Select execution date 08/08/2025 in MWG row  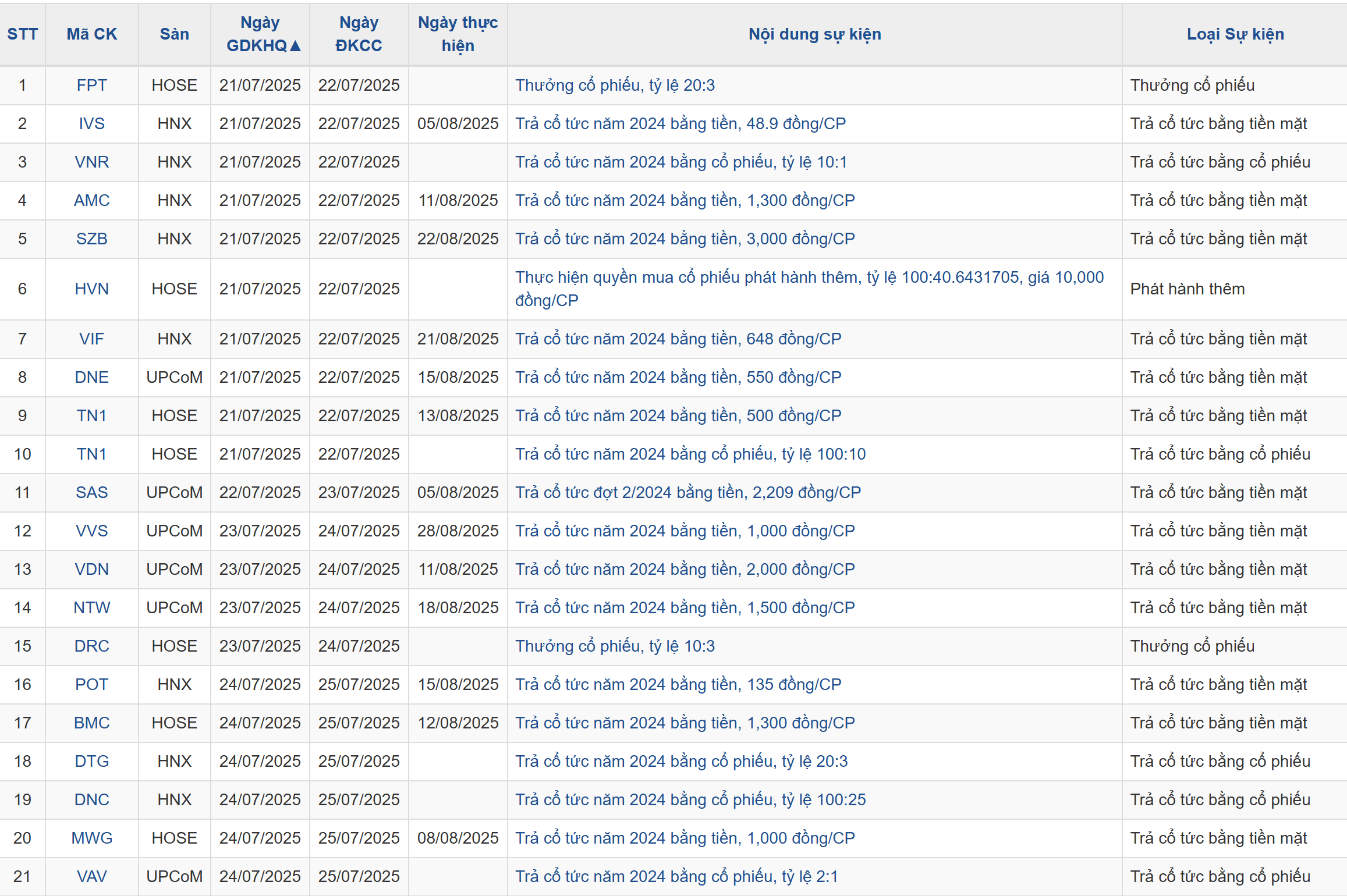(x=458, y=838)
